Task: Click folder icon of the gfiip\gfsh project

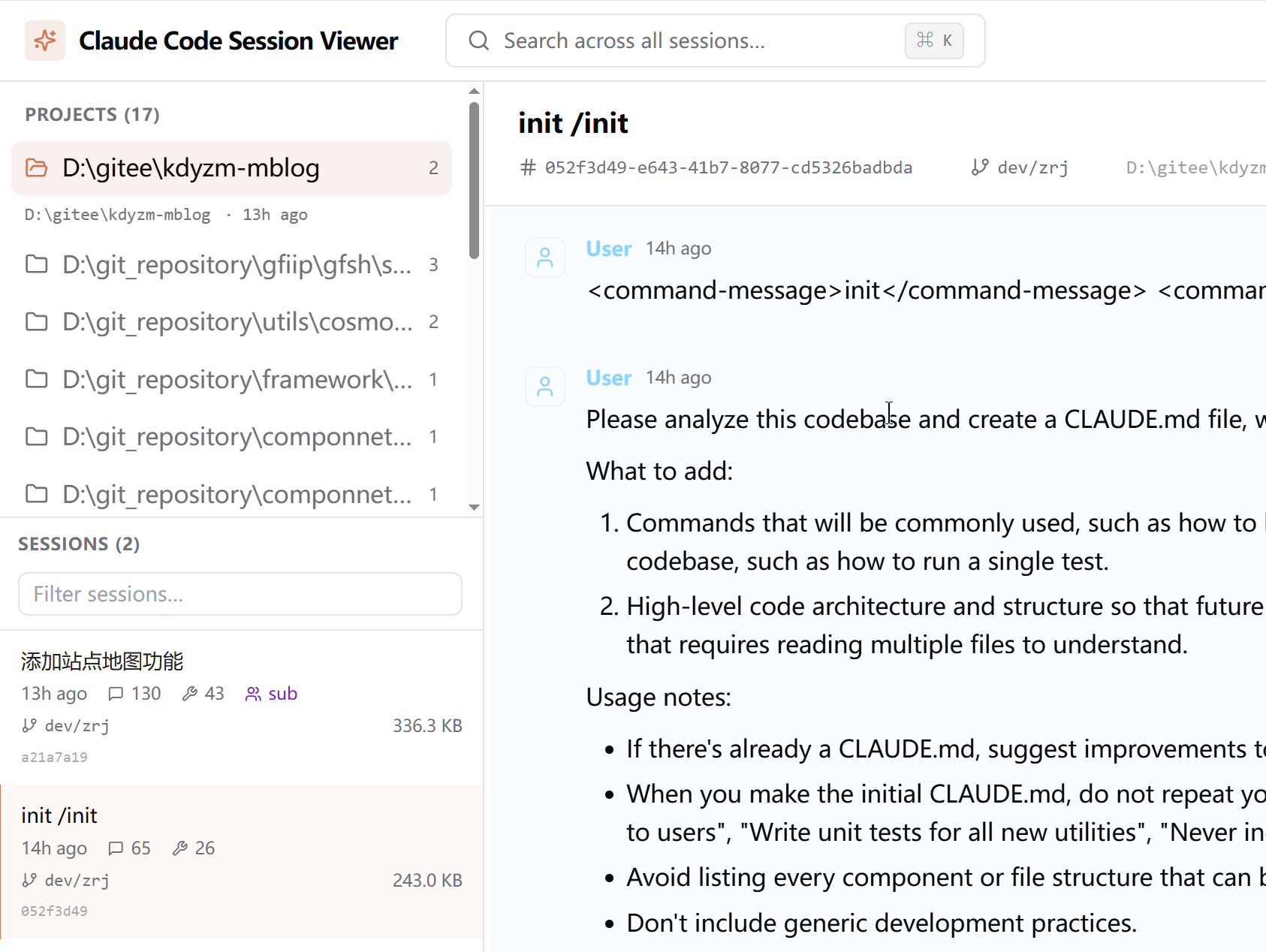Action: pyautogui.click(x=37, y=264)
